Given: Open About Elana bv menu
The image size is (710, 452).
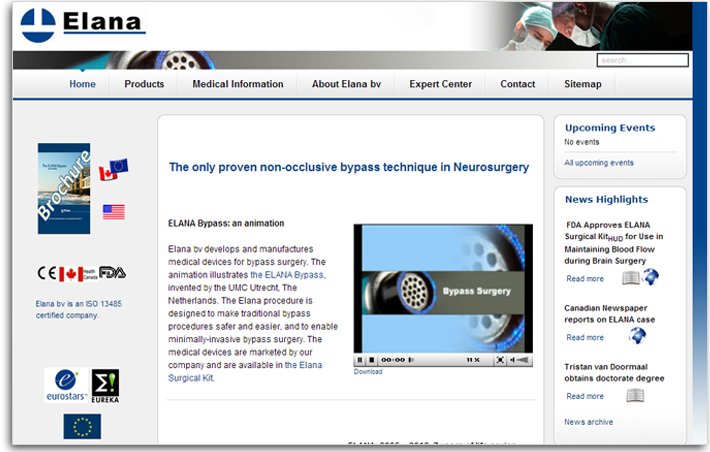Looking at the screenshot, I should (346, 84).
